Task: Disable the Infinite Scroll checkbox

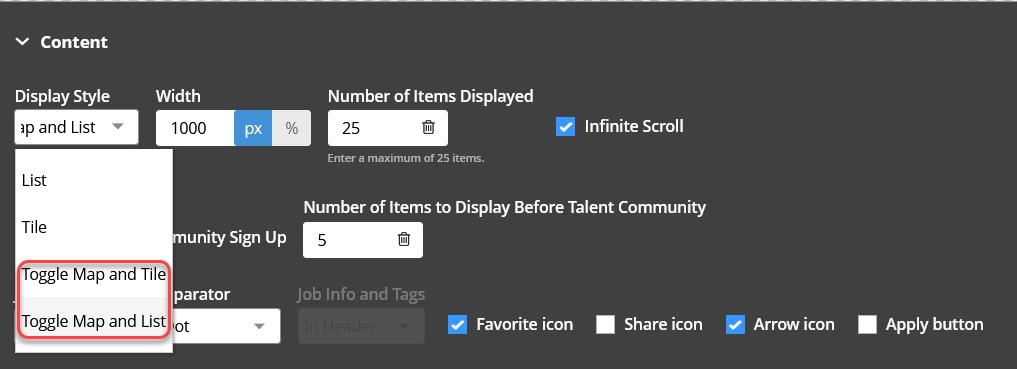Action: (x=566, y=126)
